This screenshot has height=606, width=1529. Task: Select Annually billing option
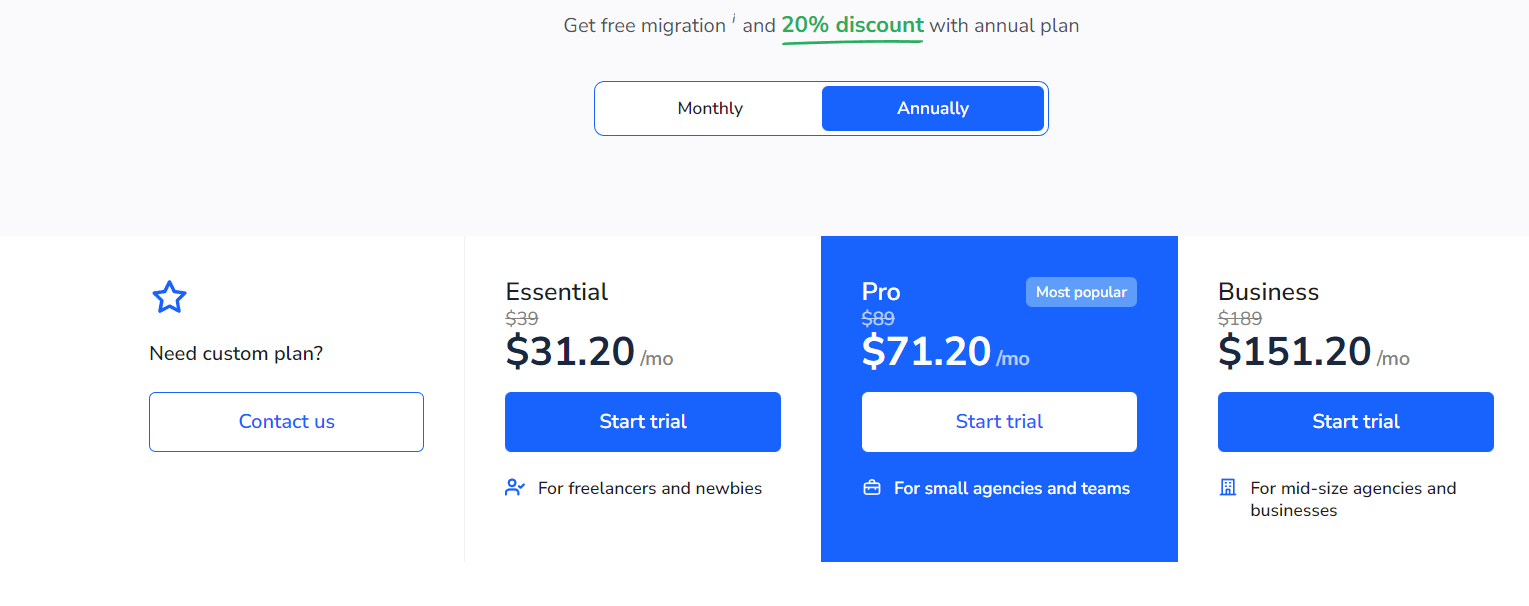tap(932, 108)
